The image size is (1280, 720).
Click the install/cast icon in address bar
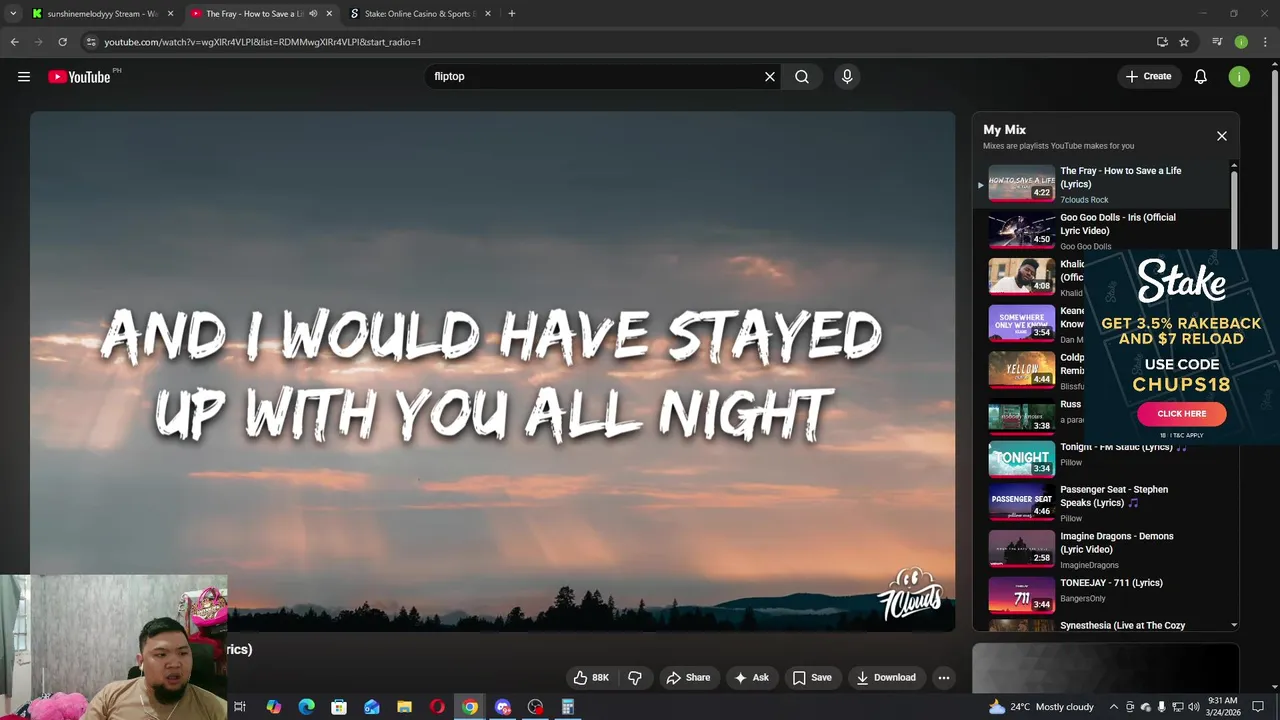pos(1162,42)
